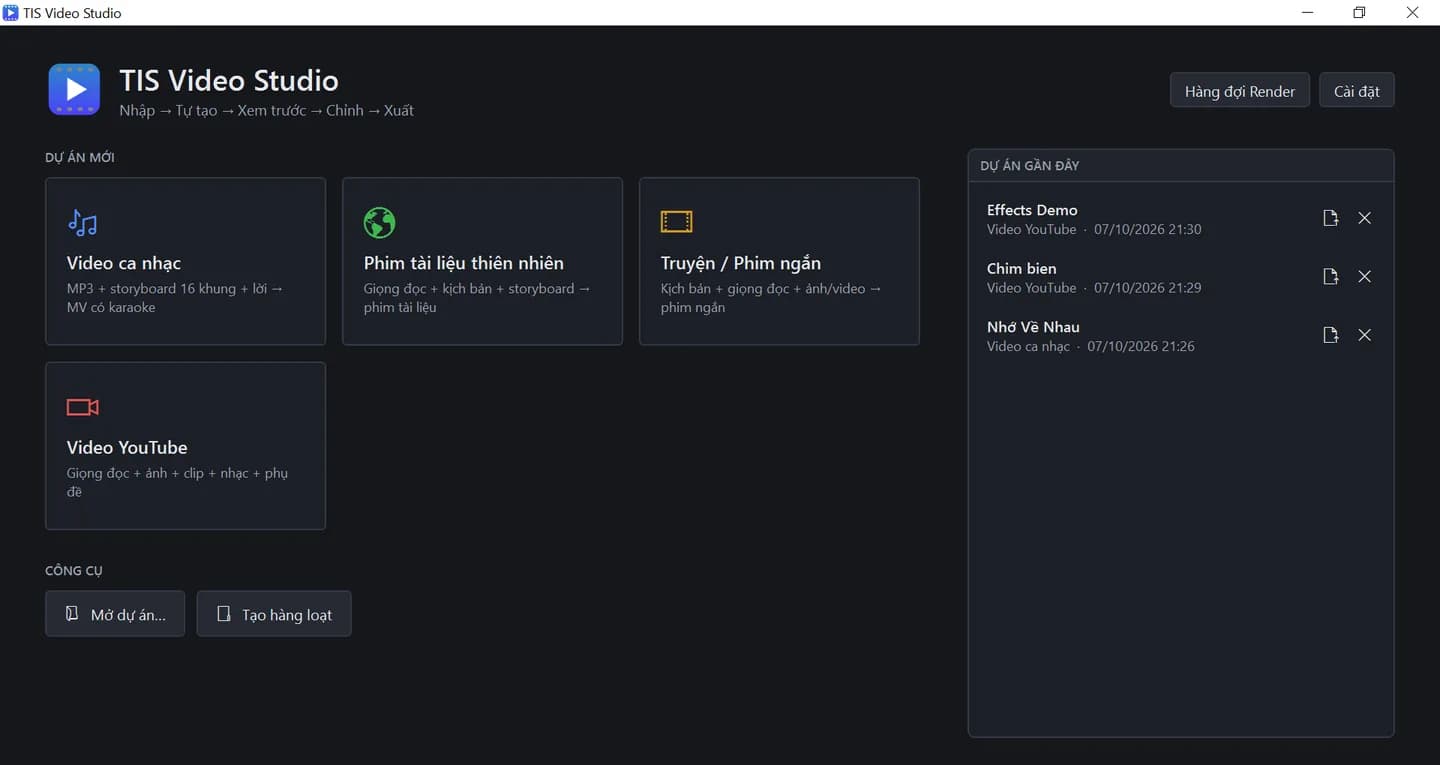Click the file icon next to Chim bien
1440x765 pixels.
pyautogui.click(x=1330, y=277)
